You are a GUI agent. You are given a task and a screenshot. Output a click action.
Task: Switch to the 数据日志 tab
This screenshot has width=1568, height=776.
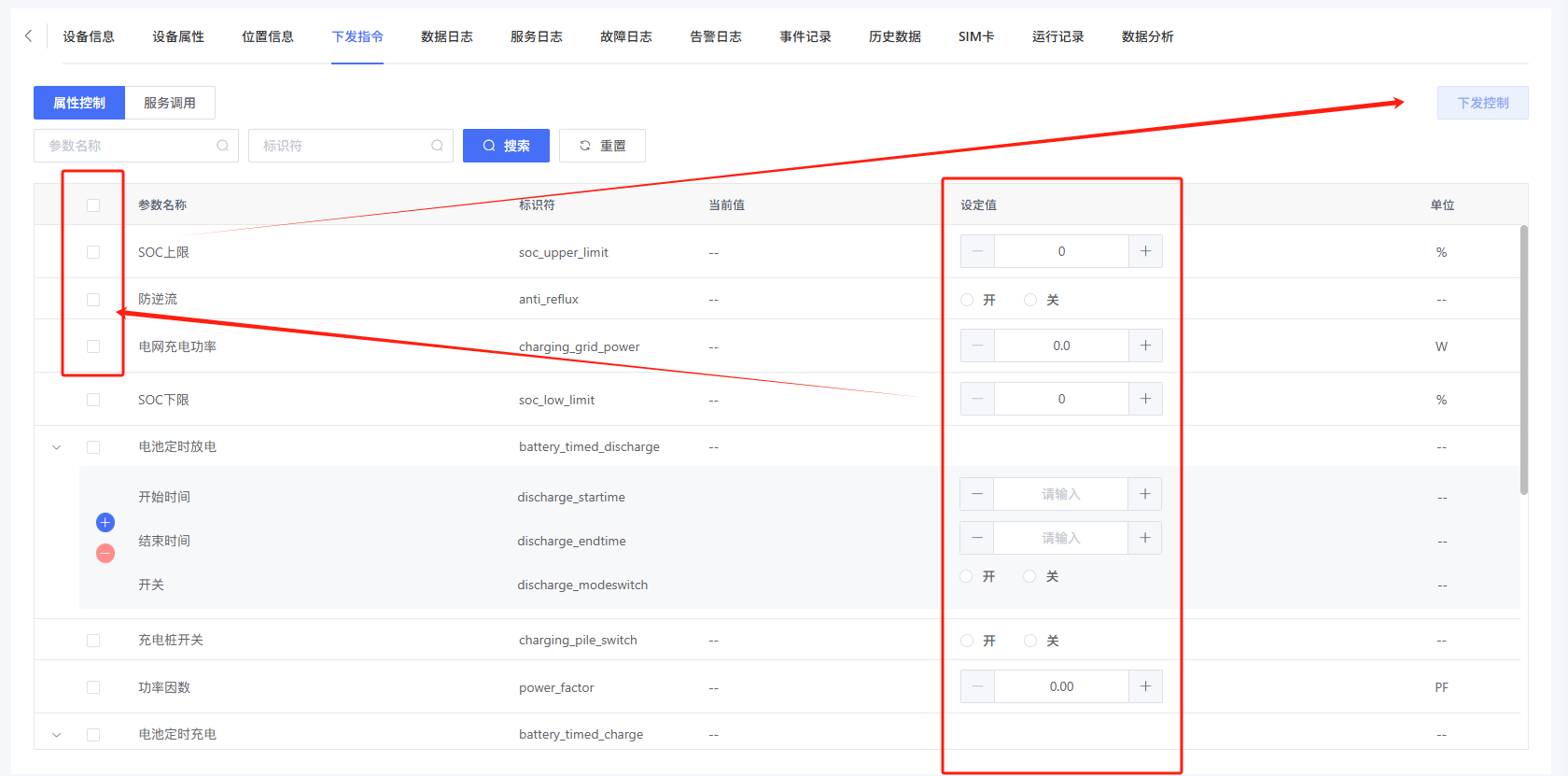coord(446,36)
